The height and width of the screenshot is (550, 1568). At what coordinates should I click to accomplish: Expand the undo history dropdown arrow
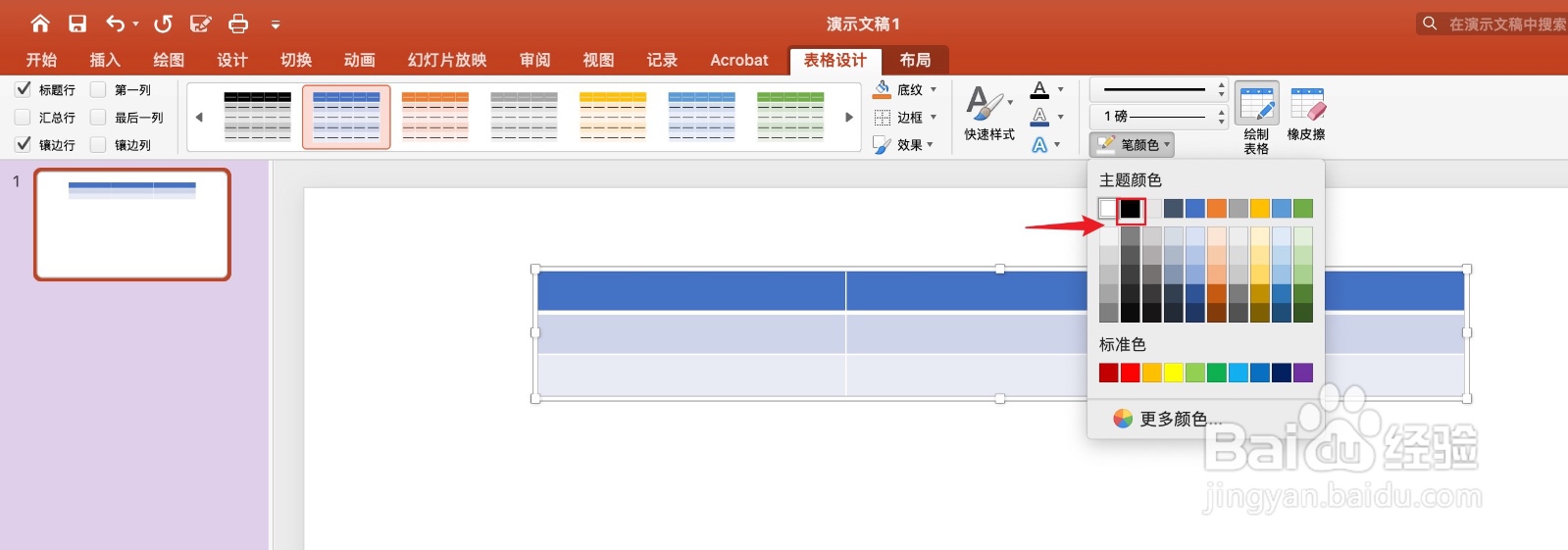[135, 25]
